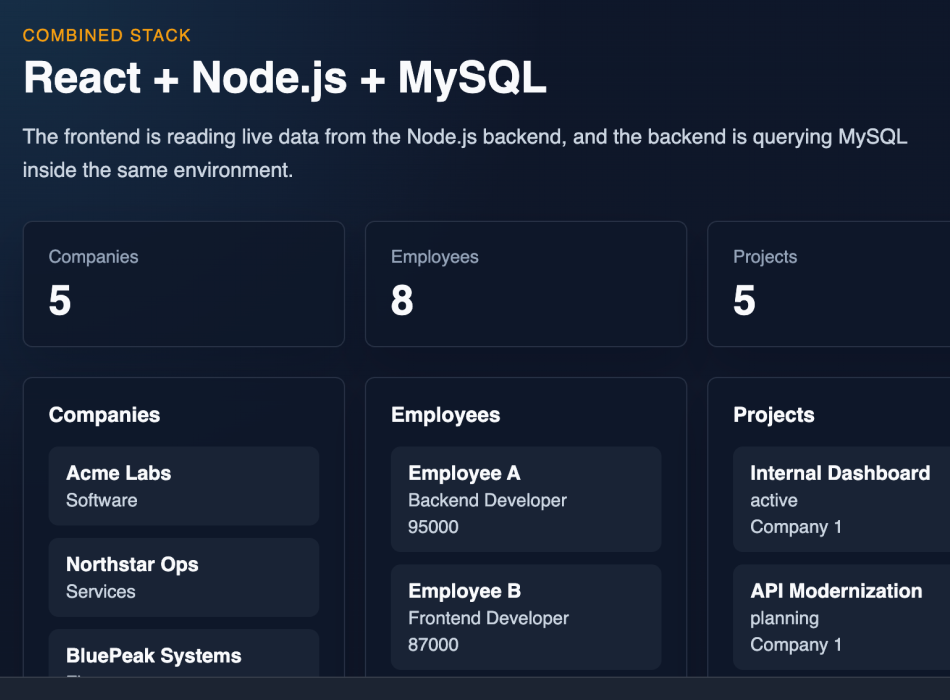Click the active status under Internal Dashboard

(774, 500)
